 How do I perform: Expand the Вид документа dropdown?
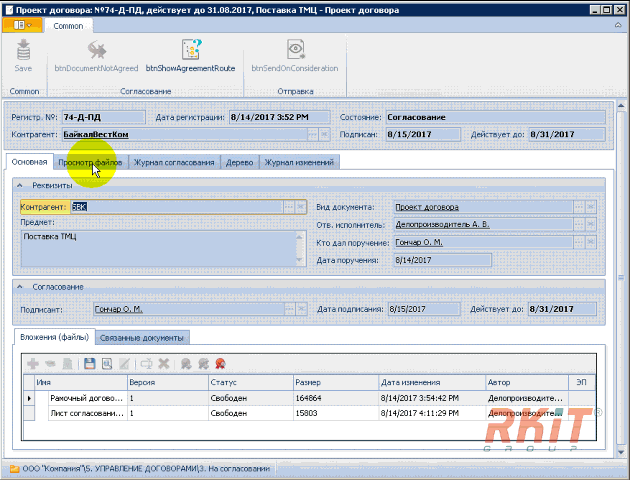point(578,207)
